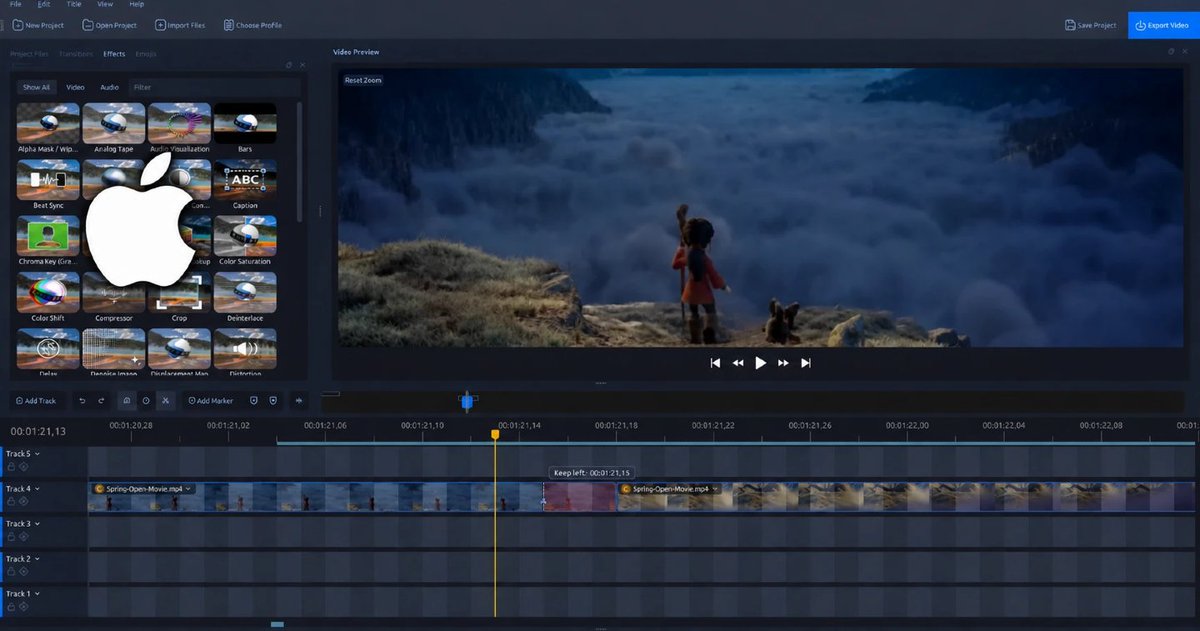Viewport: 1200px width, 631px height.
Task: Toggle keyframe icon on Track 3
Action: (x=23, y=537)
